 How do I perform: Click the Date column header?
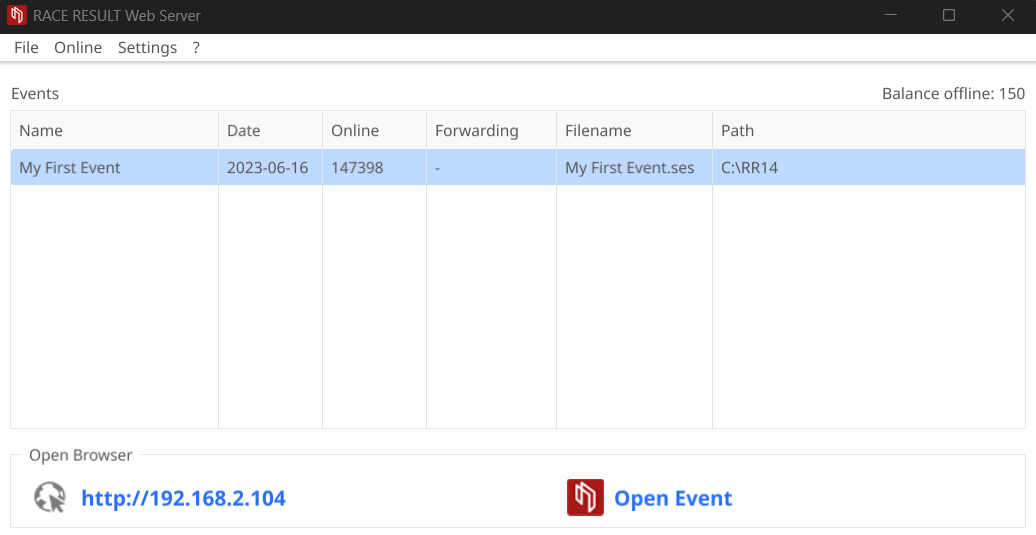coord(243,131)
